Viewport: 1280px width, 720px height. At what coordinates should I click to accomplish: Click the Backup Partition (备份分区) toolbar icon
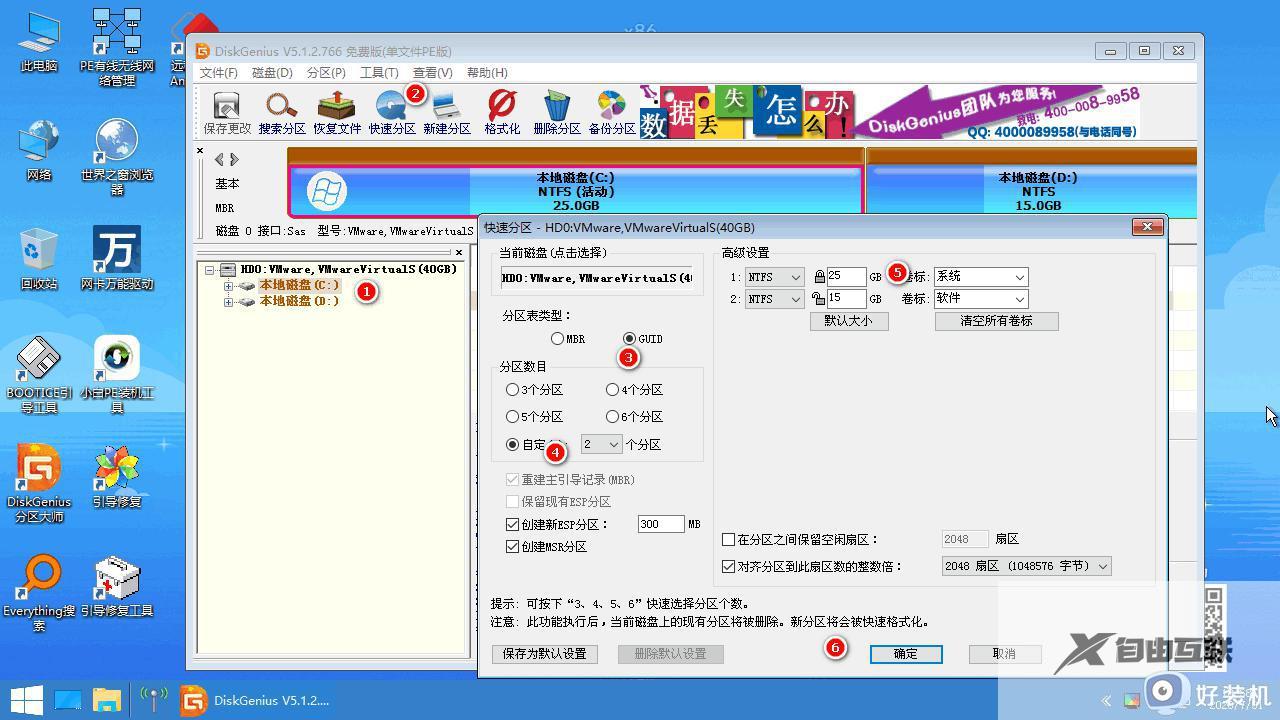pyautogui.click(x=612, y=113)
